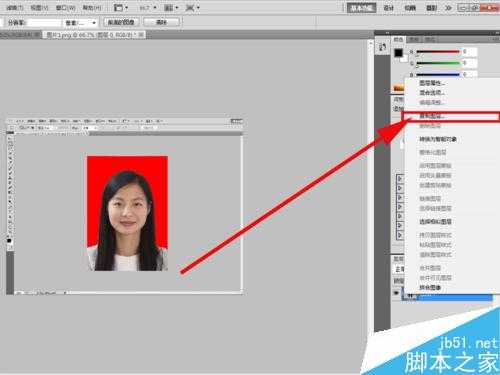Toggle the eye visibility of selected layer
This screenshot has height=375, width=500.
click(396, 293)
